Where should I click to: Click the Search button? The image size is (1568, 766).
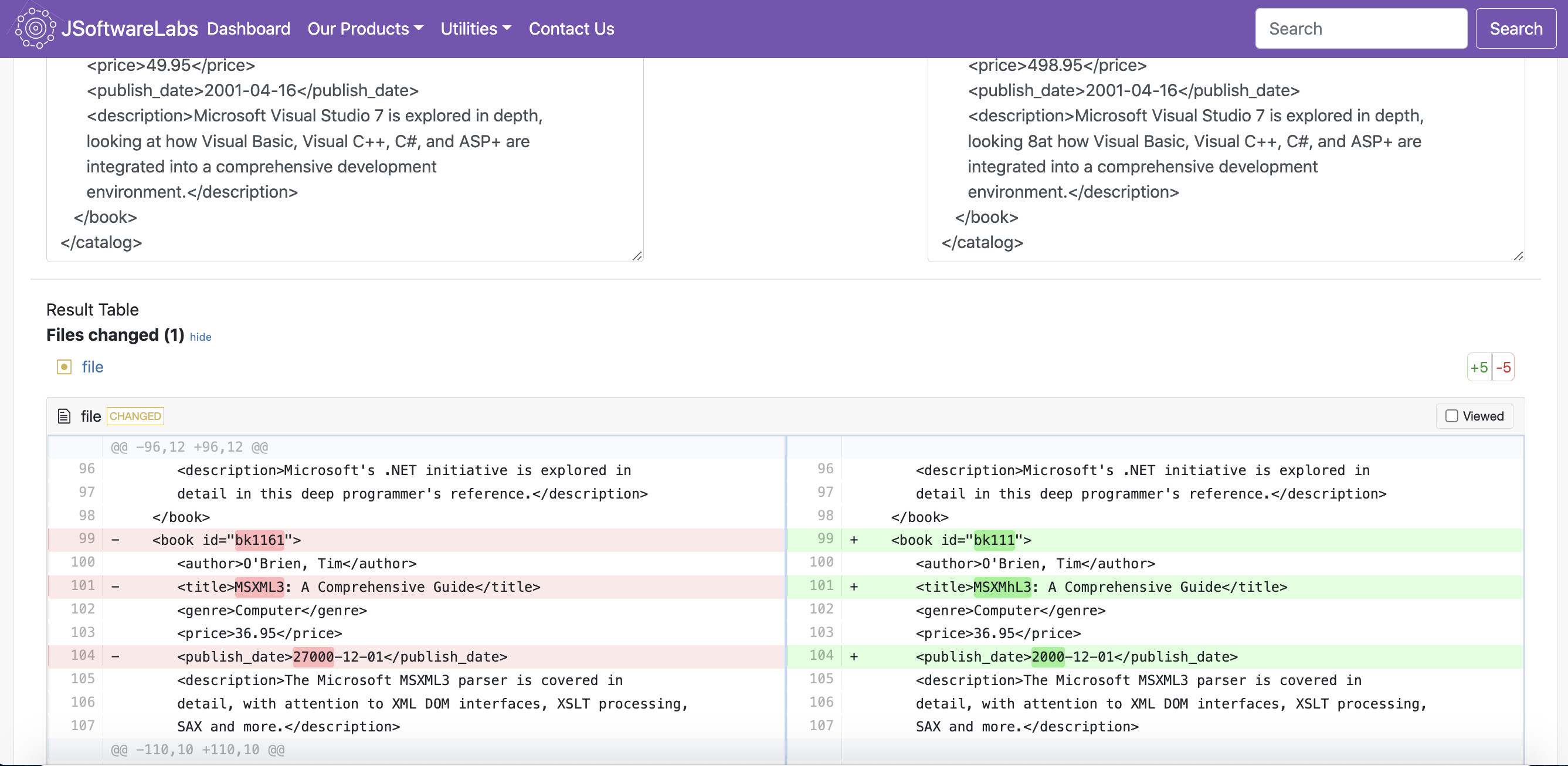(1516, 29)
